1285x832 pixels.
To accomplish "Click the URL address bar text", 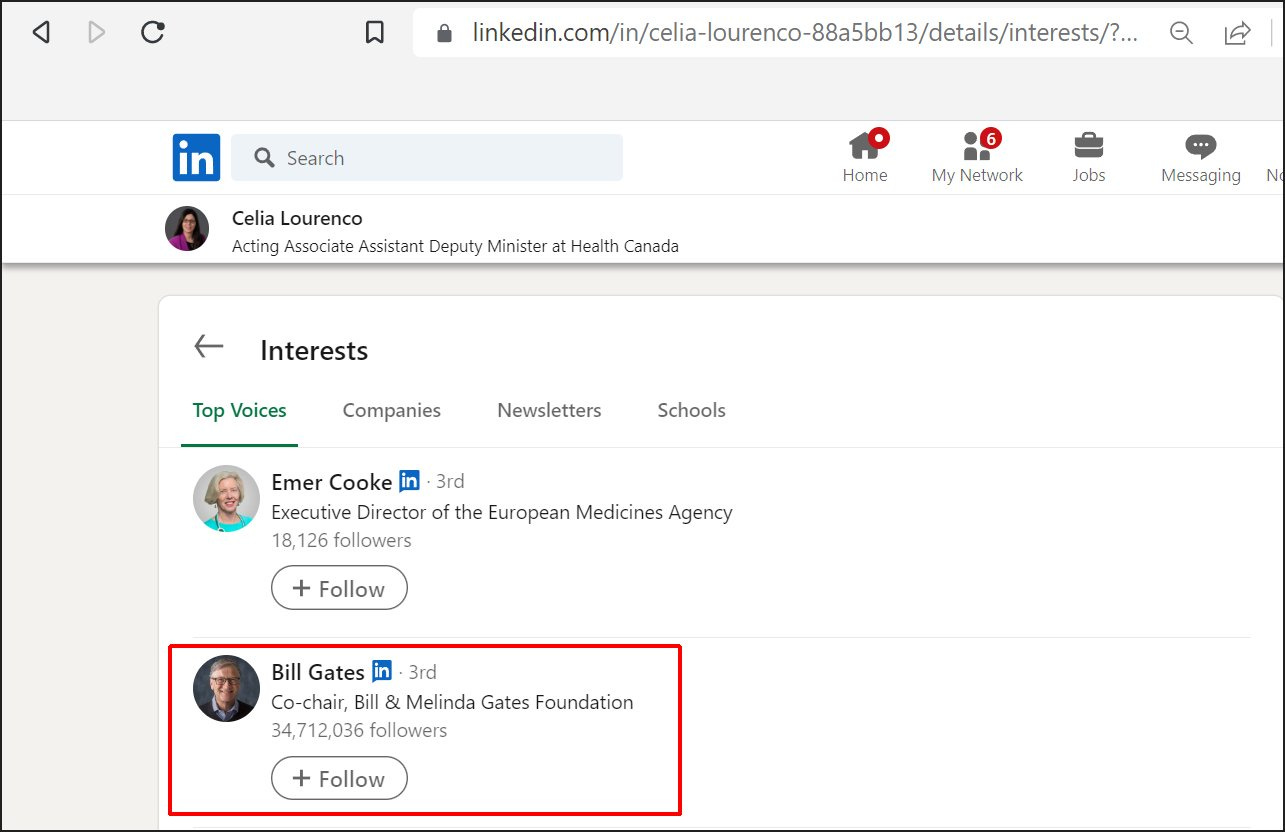I will (x=805, y=33).
